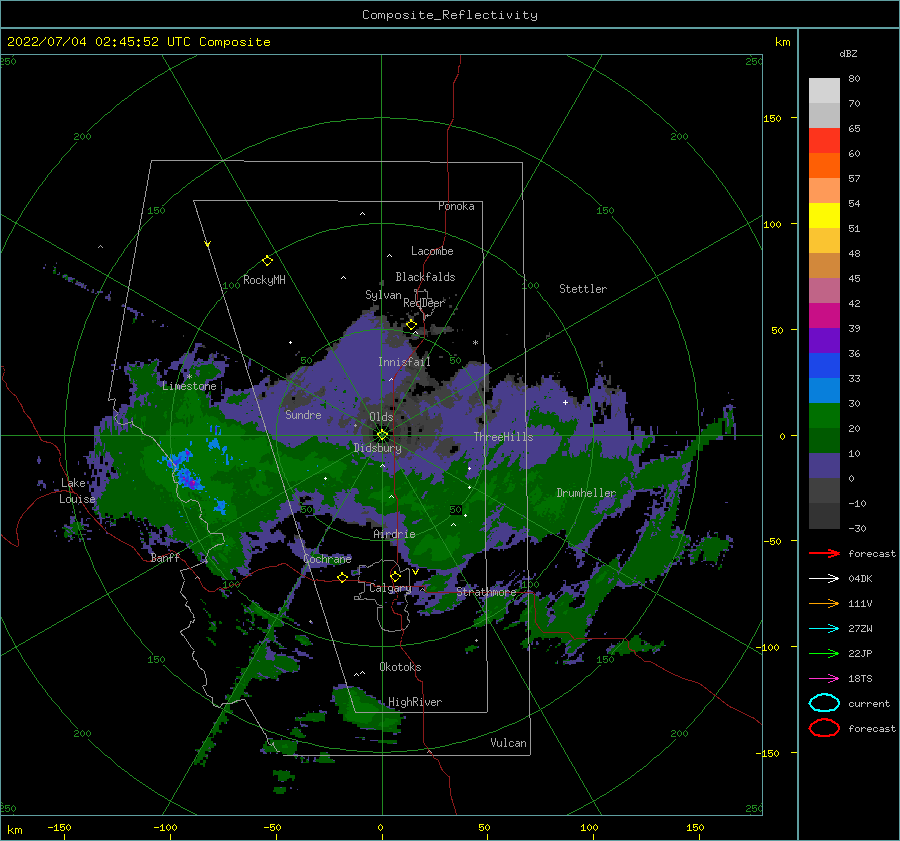Viewport: 900px width, 841px height.
Task: Click the Stettler city label
Action: coord(583,289)
